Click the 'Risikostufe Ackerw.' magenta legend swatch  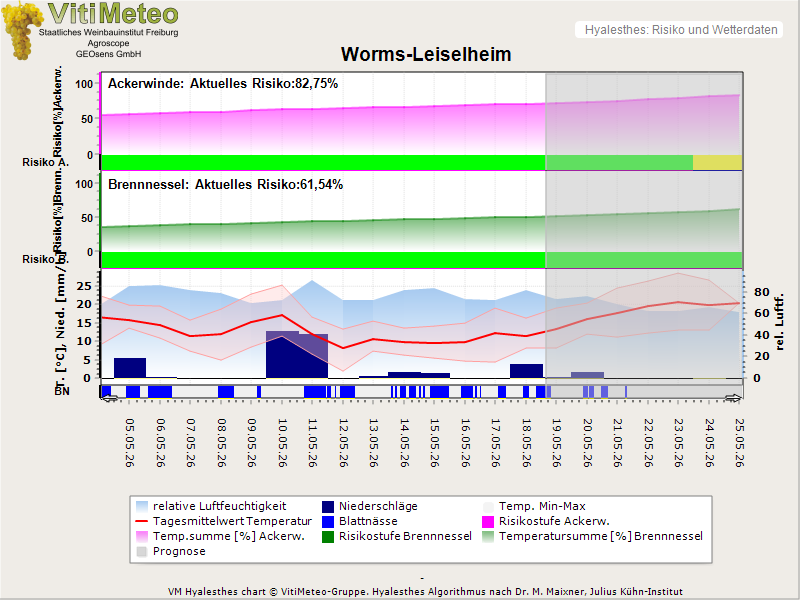tap(488, 521)
